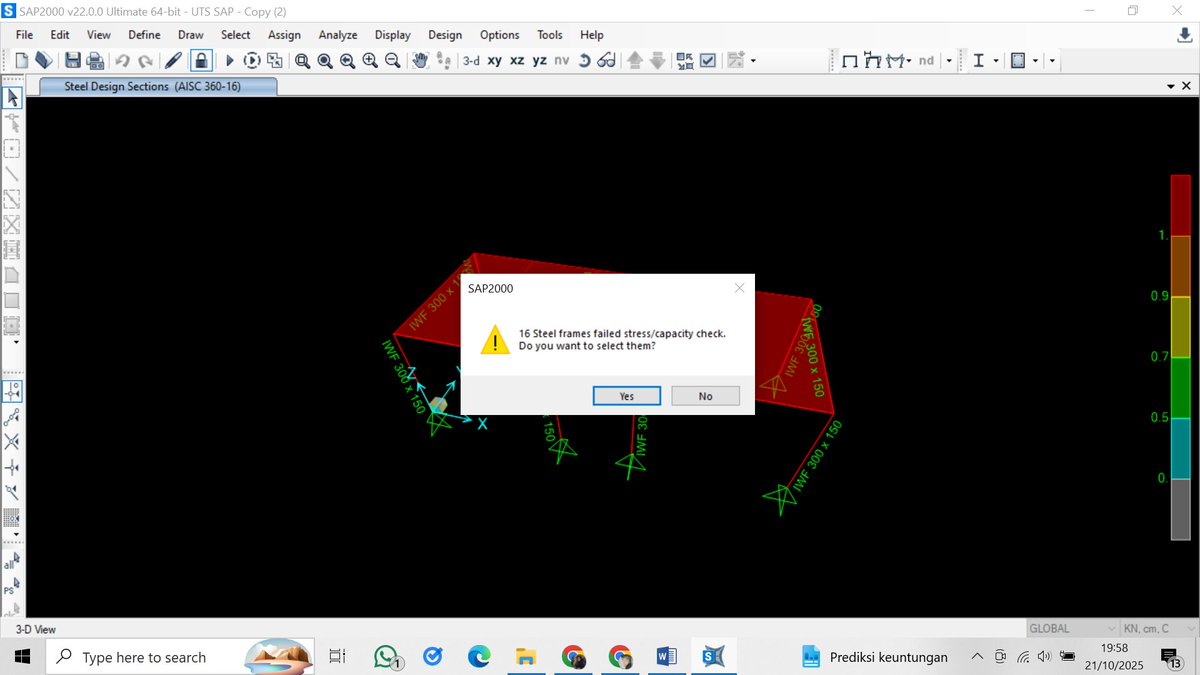
Task: Open the Assign toolbar icon's dropdown arrow
Action: point(753,61)
